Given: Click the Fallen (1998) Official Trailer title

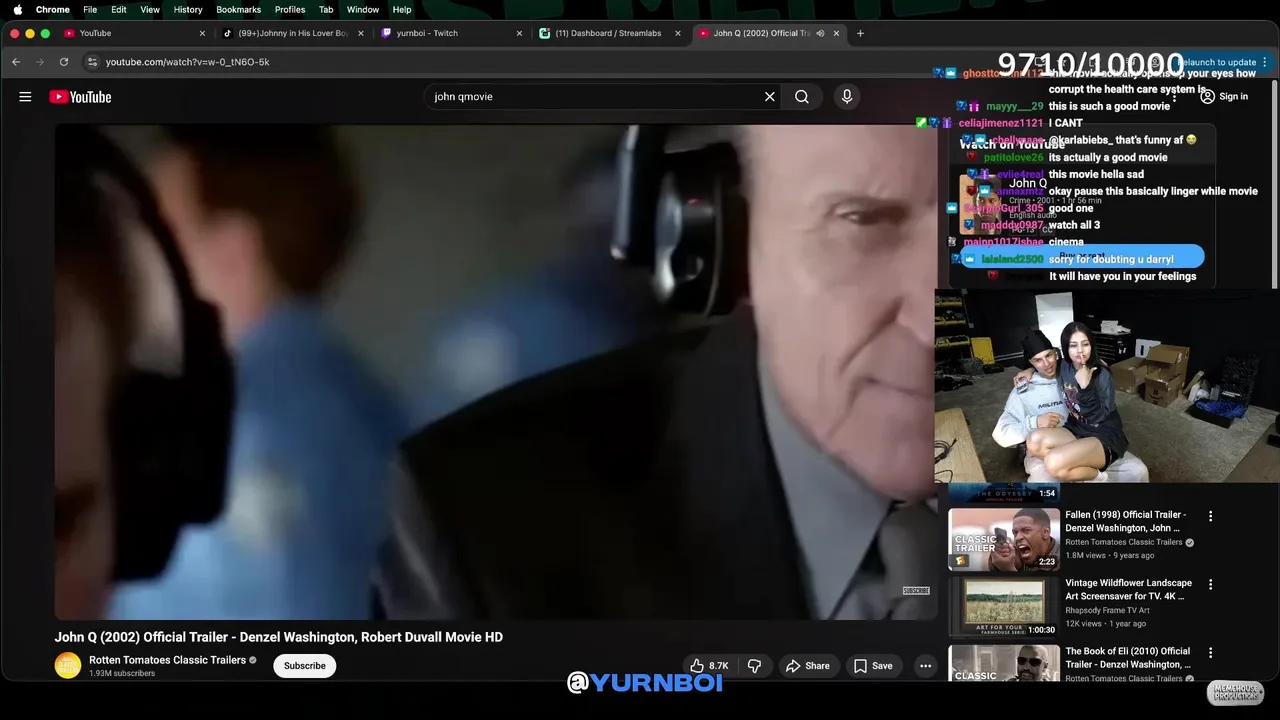Looking at the screenshot, I should pos(1126,521).
